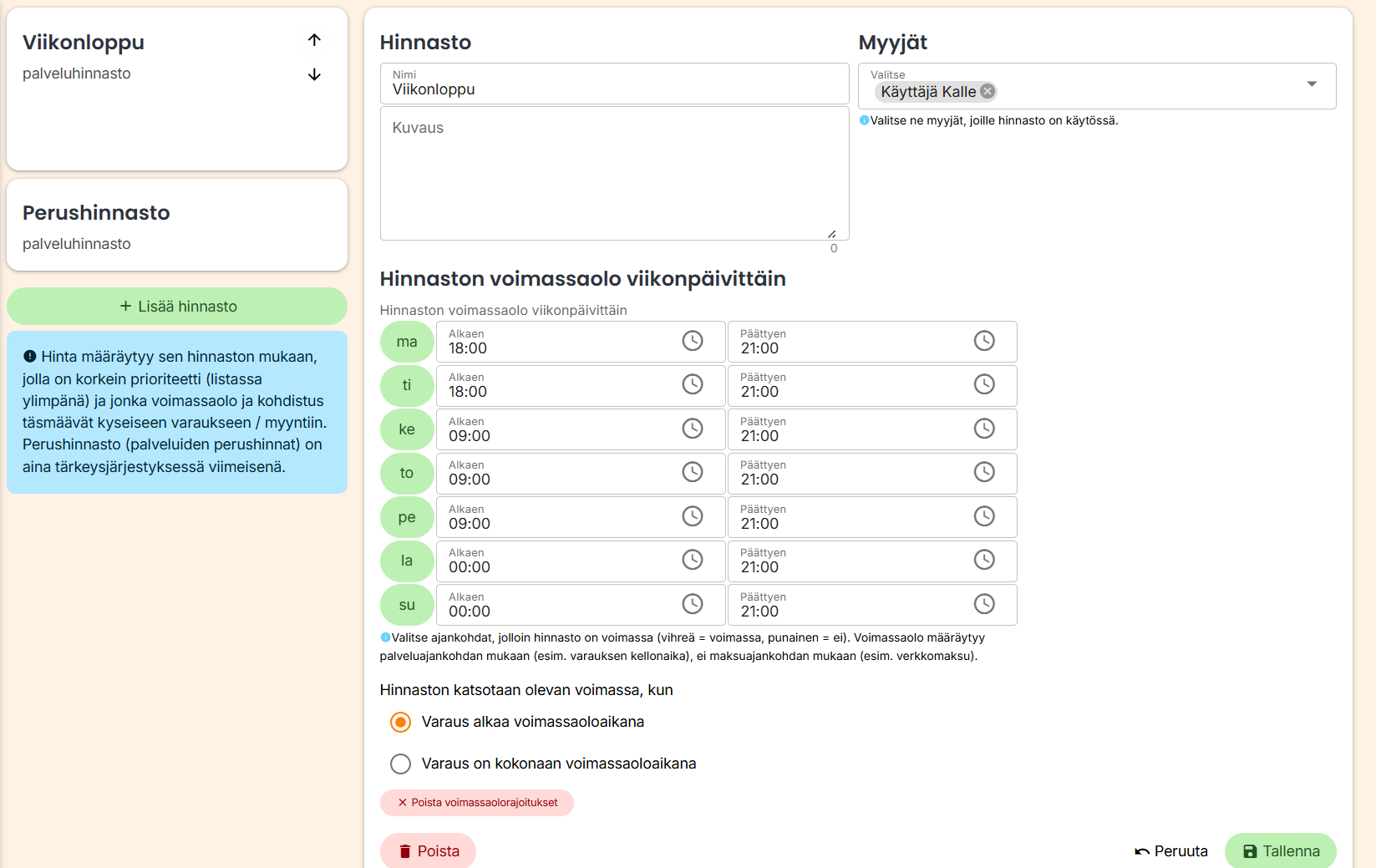
Task: Save changes with Tallenna button
Action: tap(1280, 850)
